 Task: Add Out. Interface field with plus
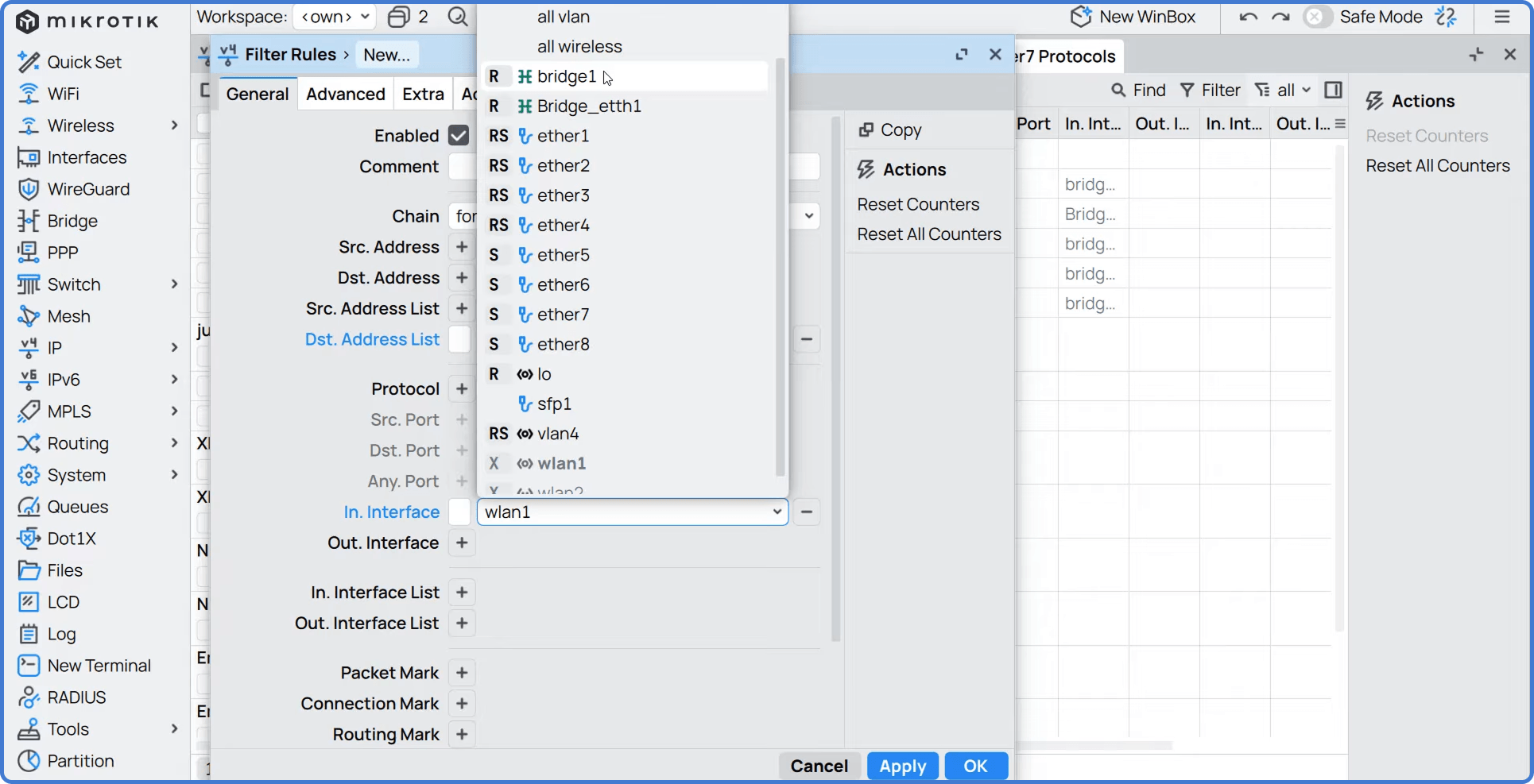(462, 543)
